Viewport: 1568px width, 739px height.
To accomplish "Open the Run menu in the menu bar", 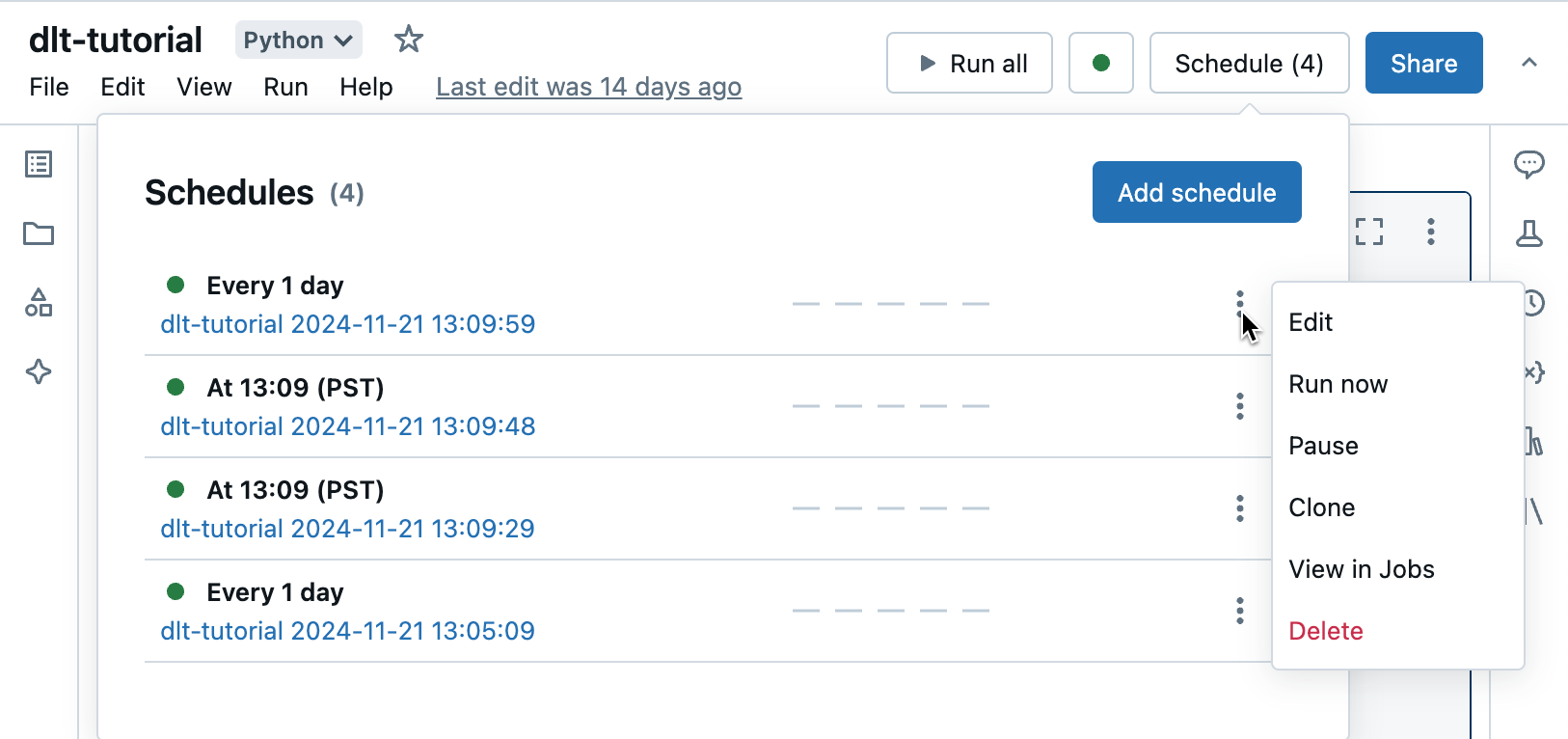I will [x=285, y=87].
